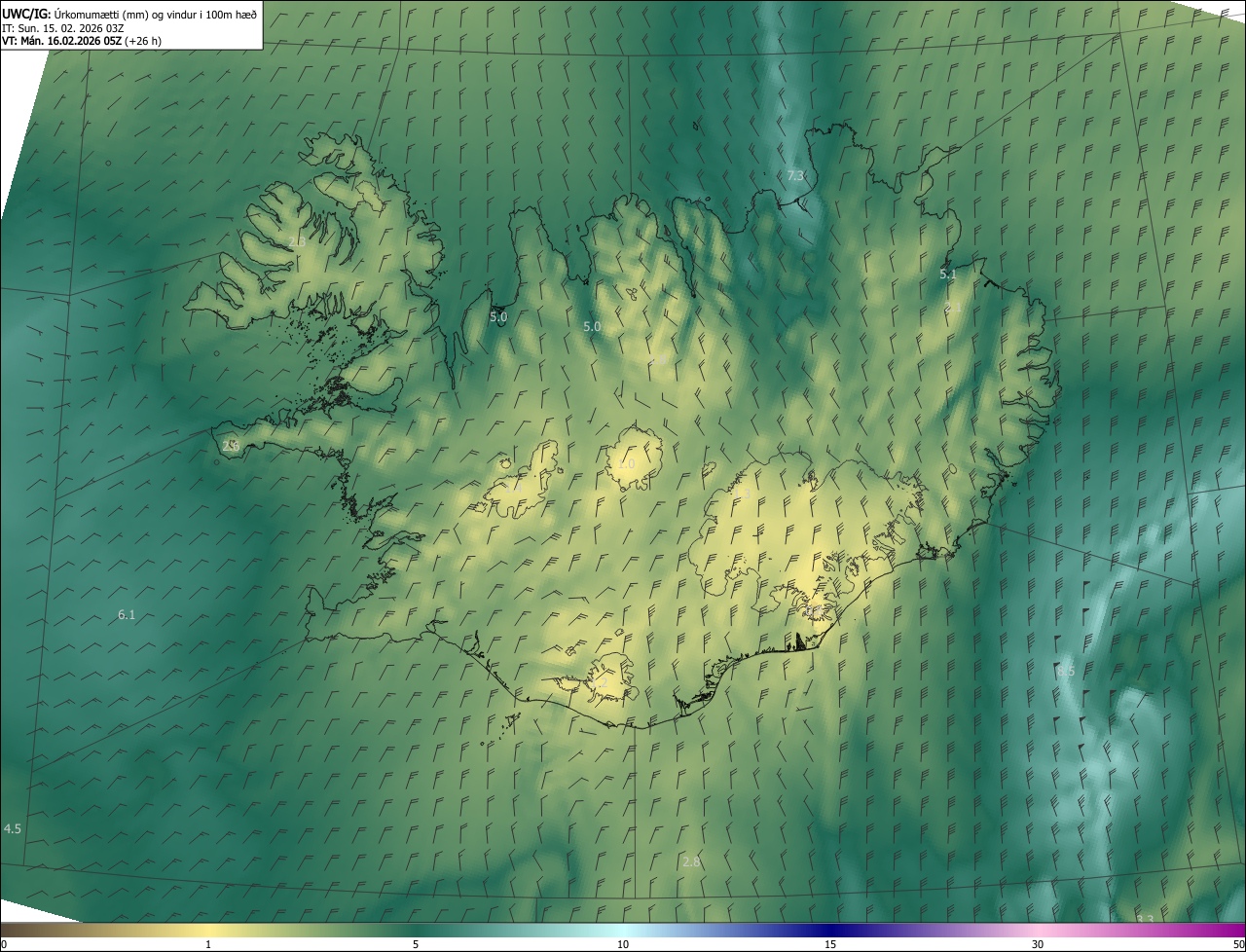Click the 1.0 label inside the glacier outline

[x=626, y=464]
